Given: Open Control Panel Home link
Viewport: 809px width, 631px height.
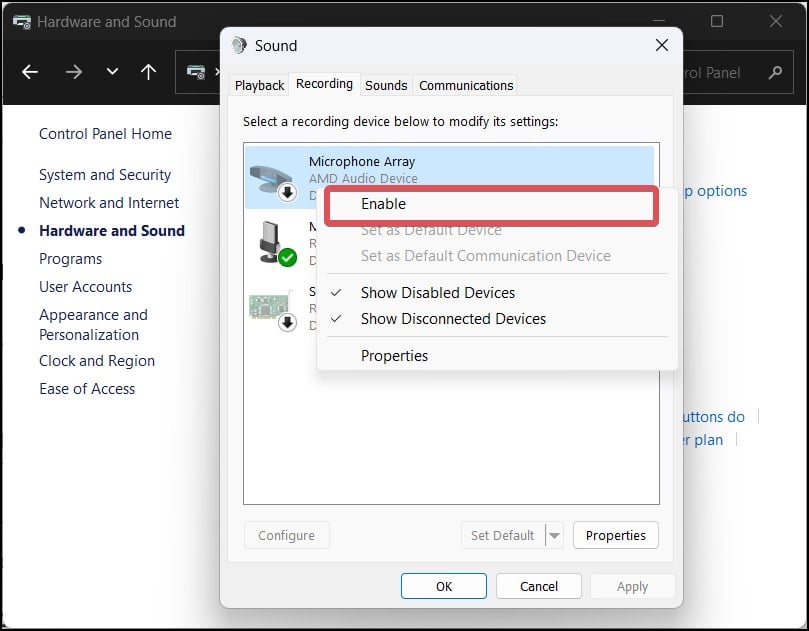Looking at the screenshot, I should pyautogui.click(x=105, y=134).
